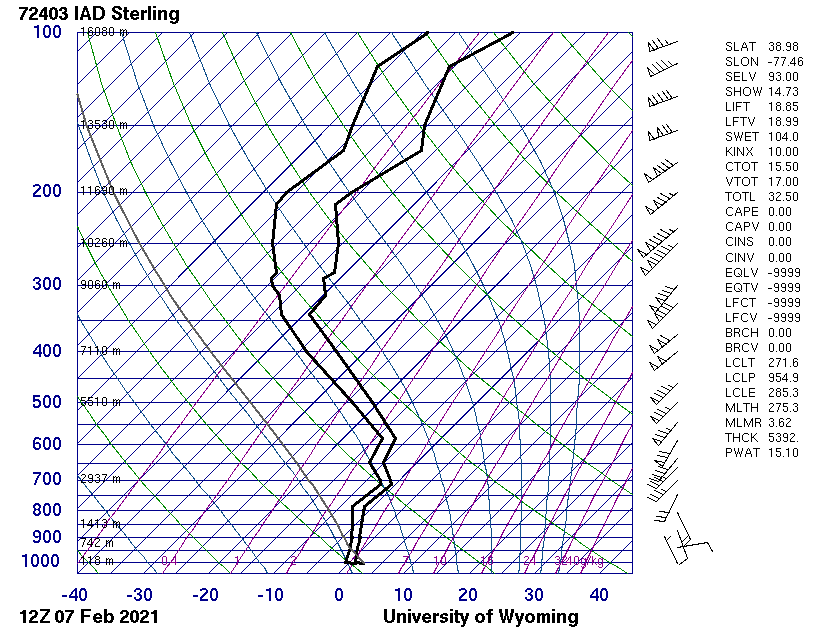824x641 pixels.
Task: Select the 500 pressure level label
Action: (x=47, y=402)
